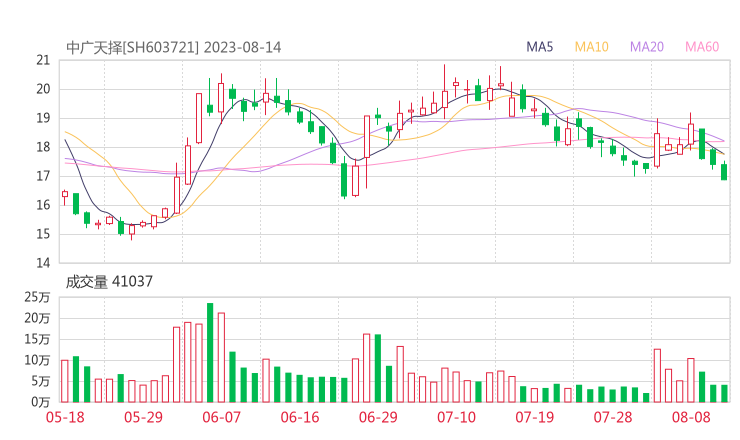Click the price axis value 20
The image size is (740, 440).
(x=43, y=89)
